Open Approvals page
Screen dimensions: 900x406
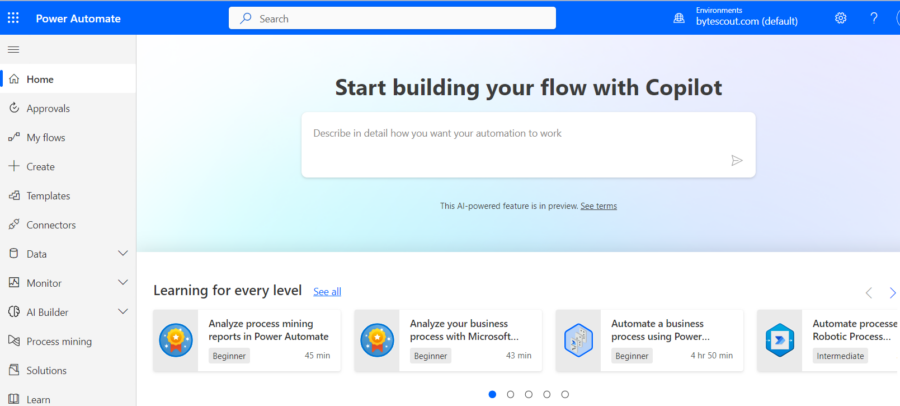(68, 108)
